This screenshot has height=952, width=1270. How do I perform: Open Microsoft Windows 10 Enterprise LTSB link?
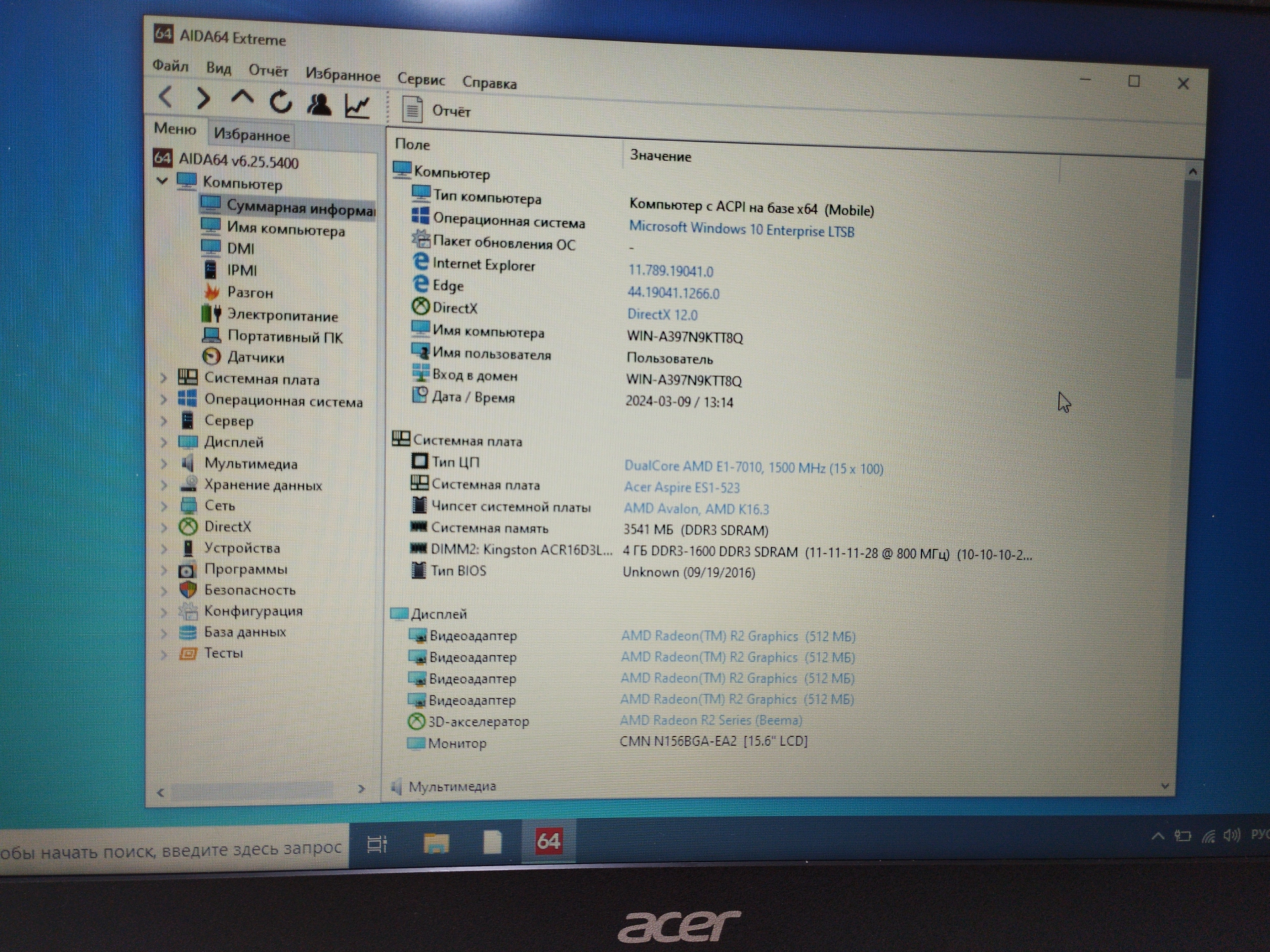coord(741,229)
